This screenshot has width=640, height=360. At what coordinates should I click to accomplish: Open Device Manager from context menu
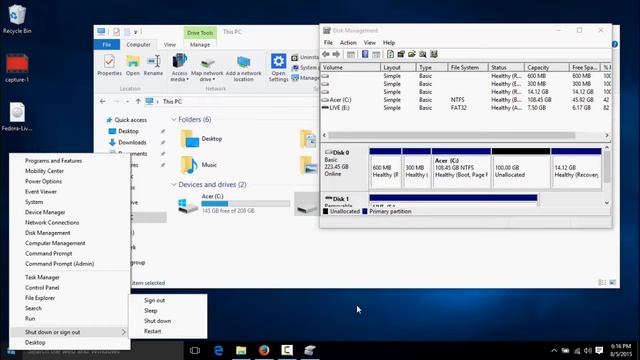click(x=45, y=212)
